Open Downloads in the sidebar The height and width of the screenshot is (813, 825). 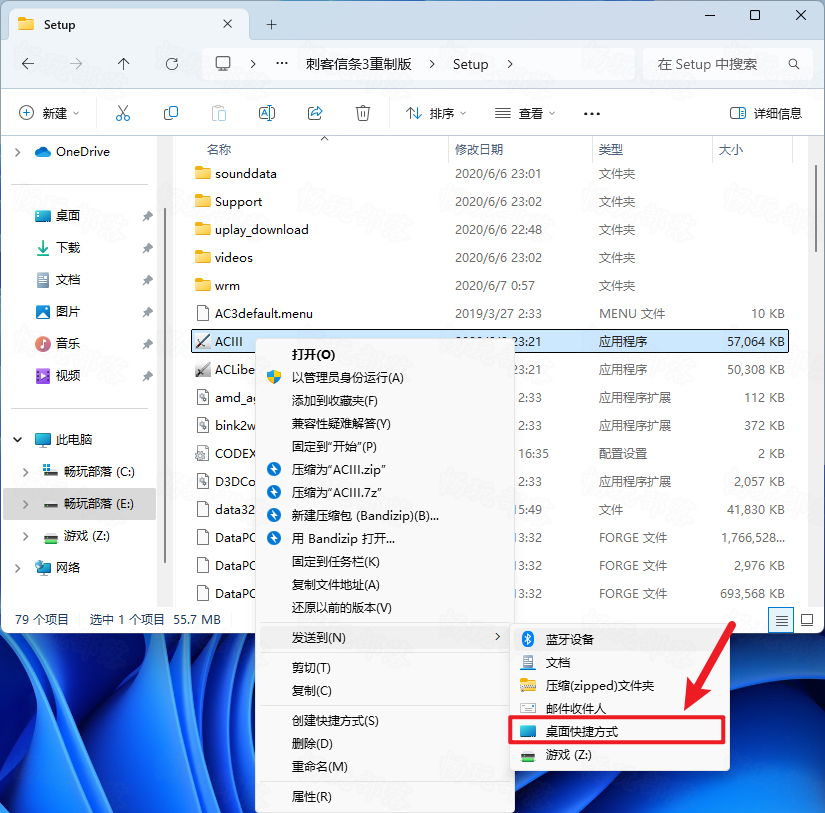[x=68, y=248]
